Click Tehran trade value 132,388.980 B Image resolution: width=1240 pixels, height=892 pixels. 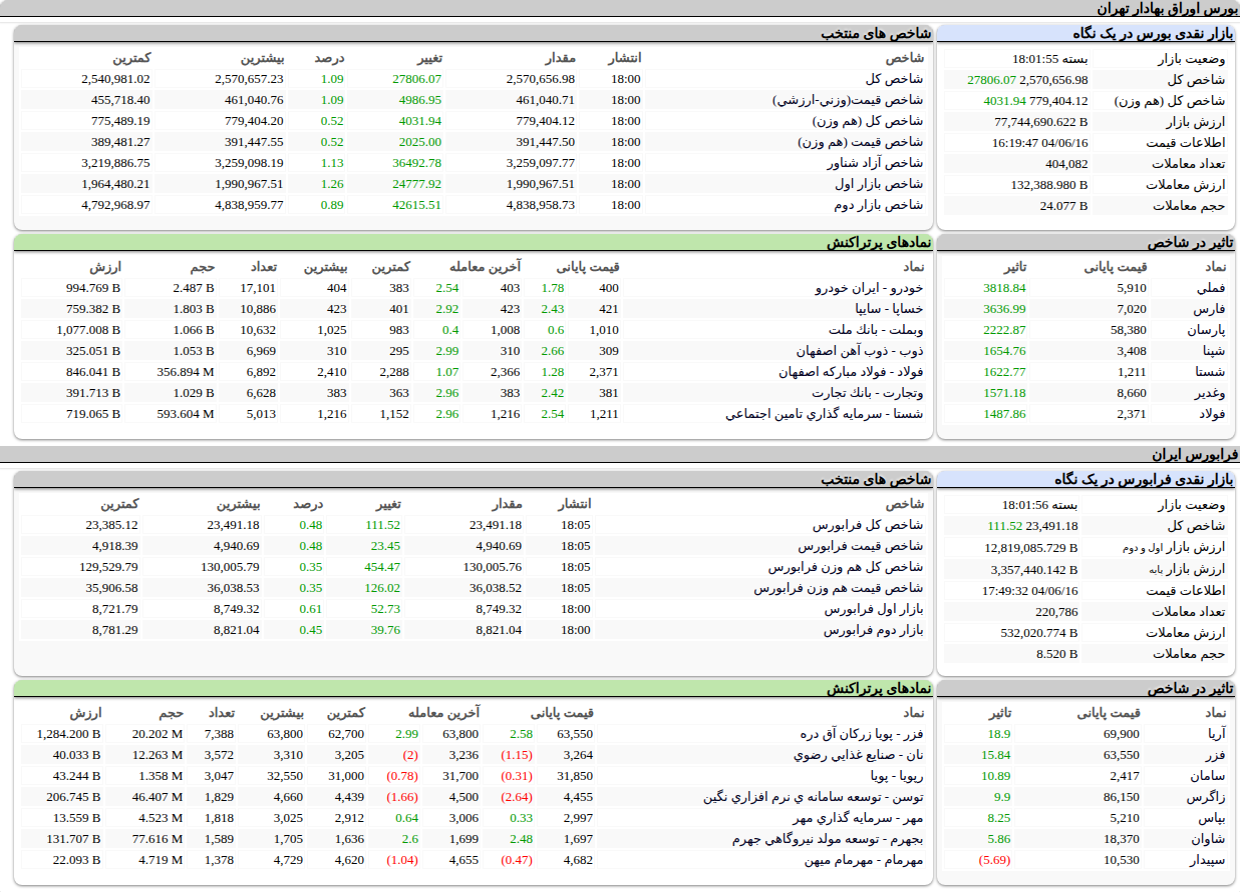pos(1049,185)
